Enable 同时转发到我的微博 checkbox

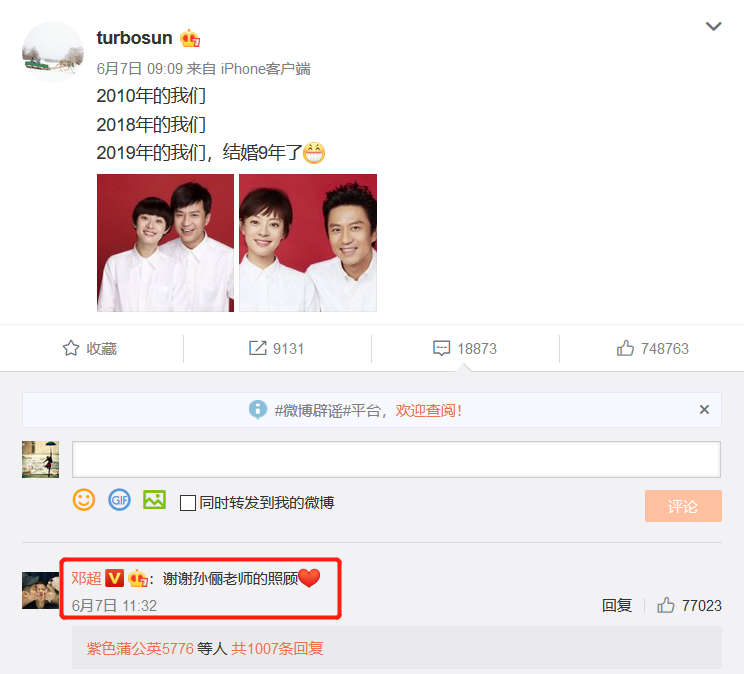tap(188, 503)
